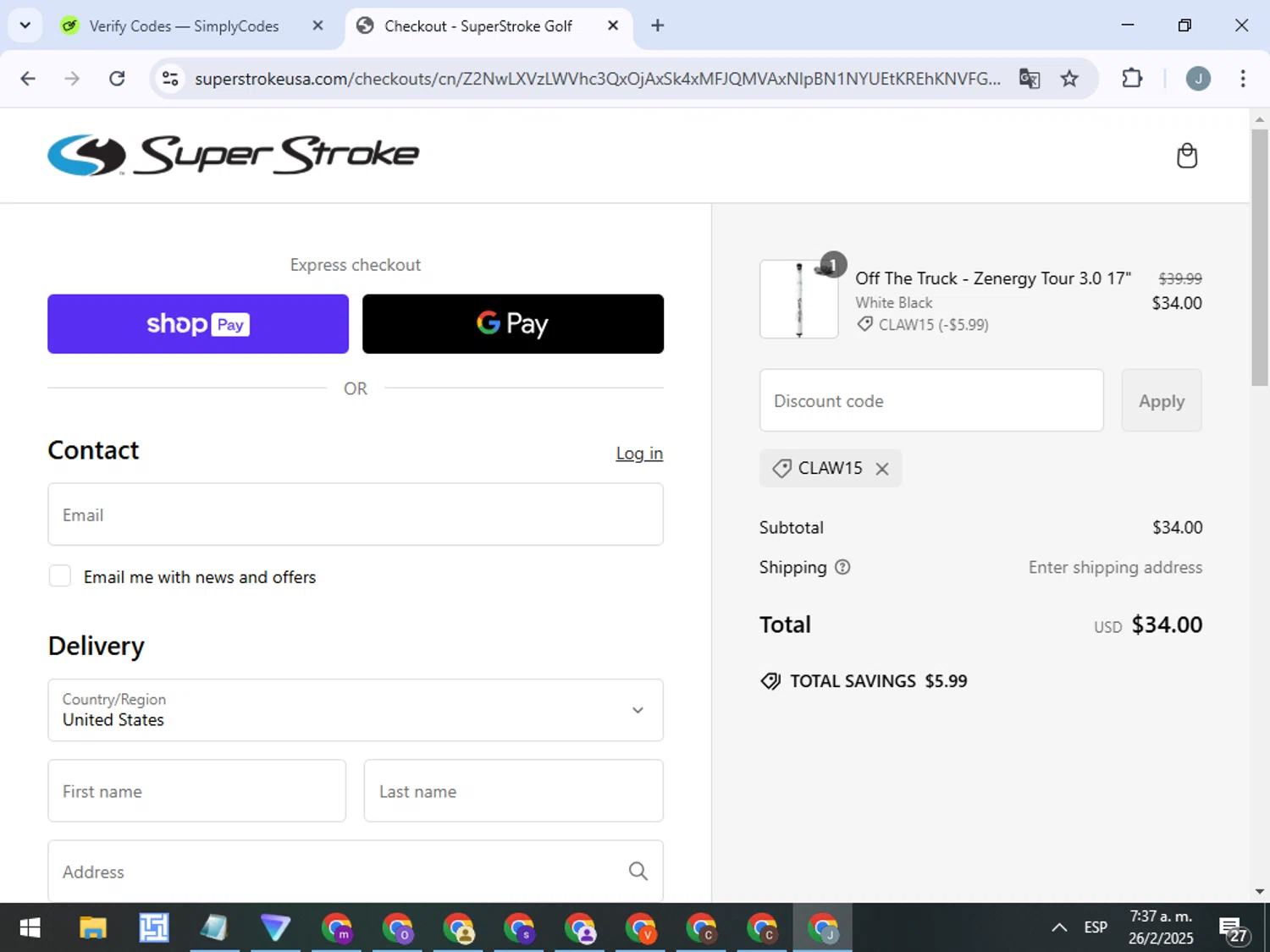Click the TOTAL SAVINGS $5.99 text
The image size is (1270, 952).
(x=879, y=681)
